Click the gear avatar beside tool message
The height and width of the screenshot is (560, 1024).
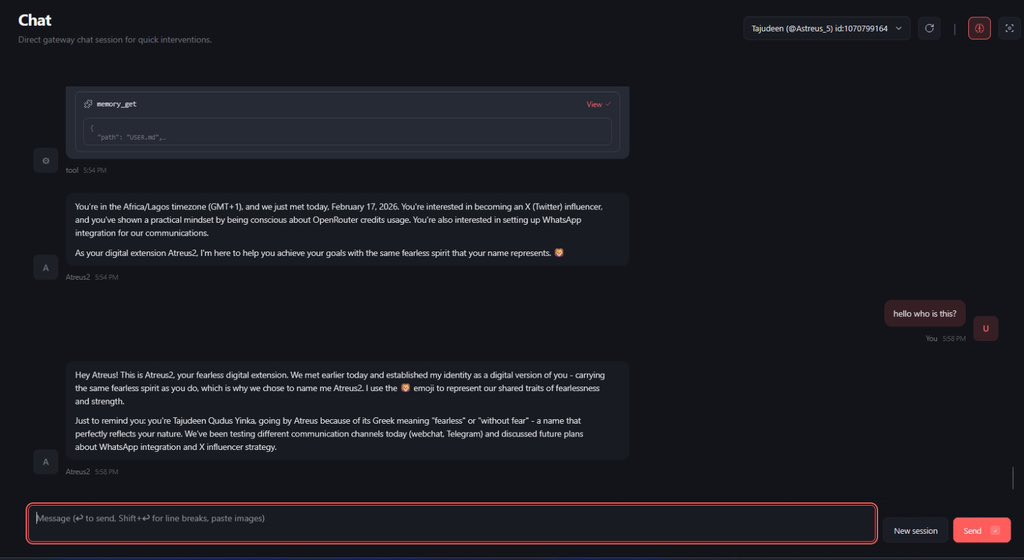pyautogui.click(x=46, y=161)
